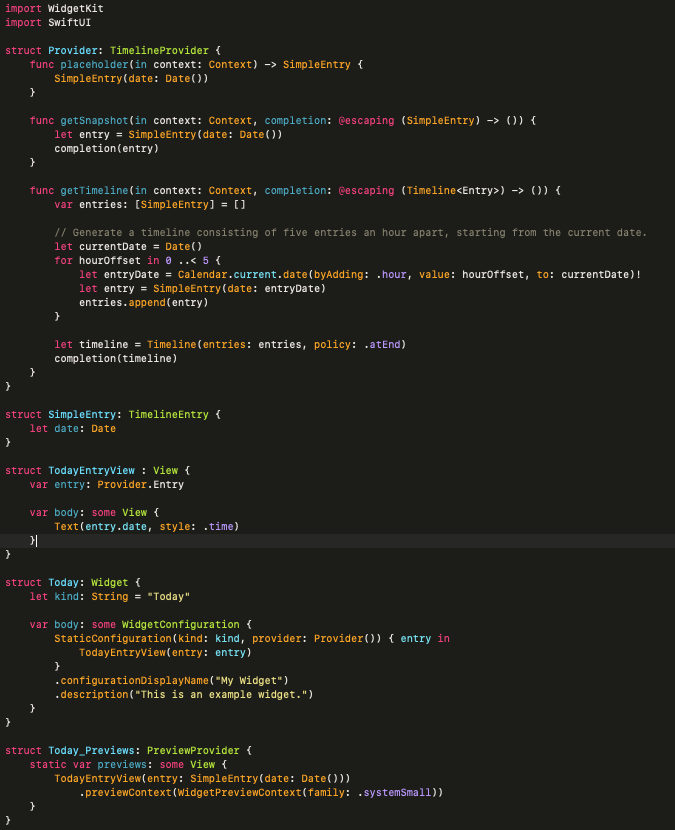The height and width of the screenshot is (830, 675).
Task: Click the '.atEnd' policy value
Action: [381, 345]
